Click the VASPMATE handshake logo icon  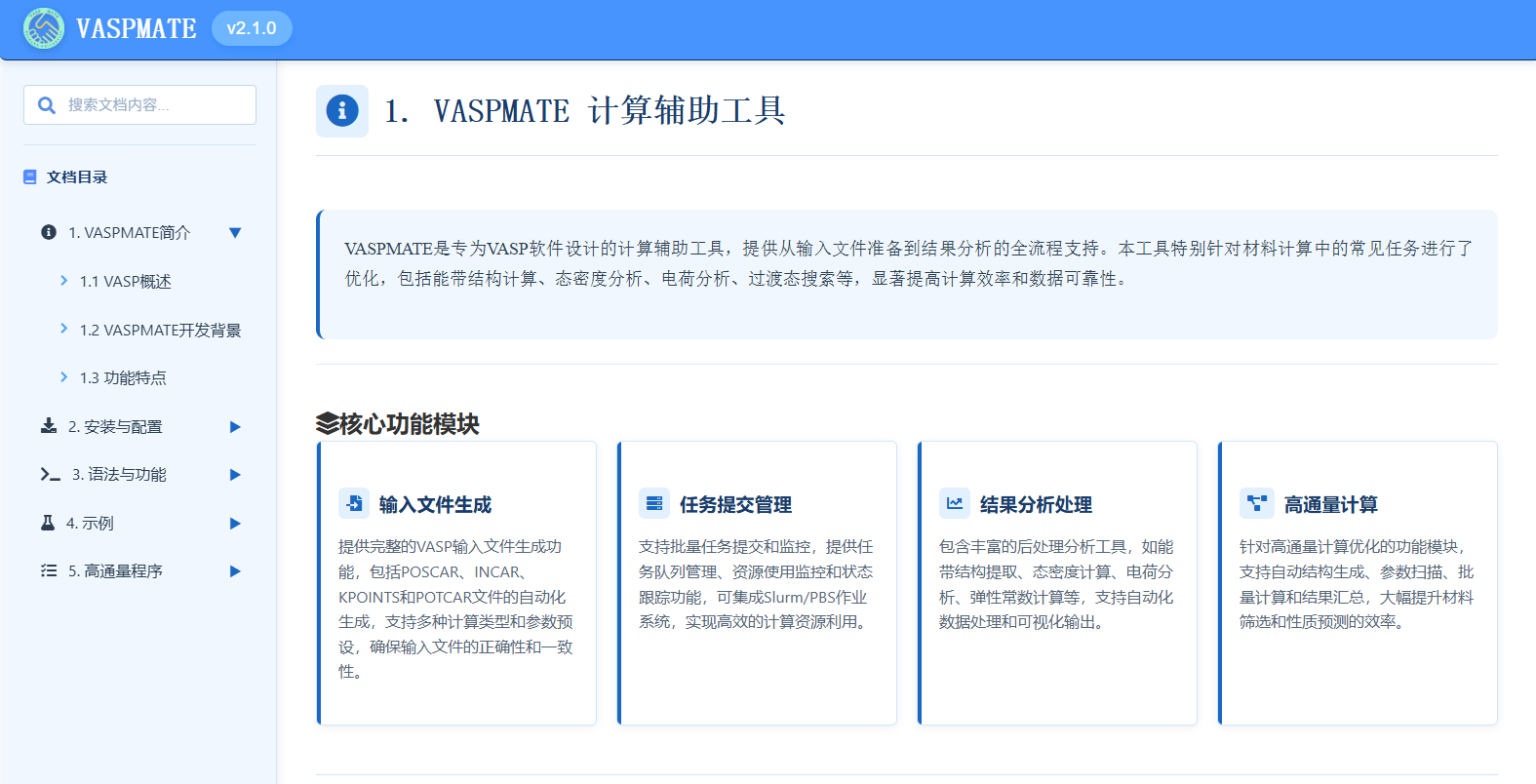tap(43, 28)
